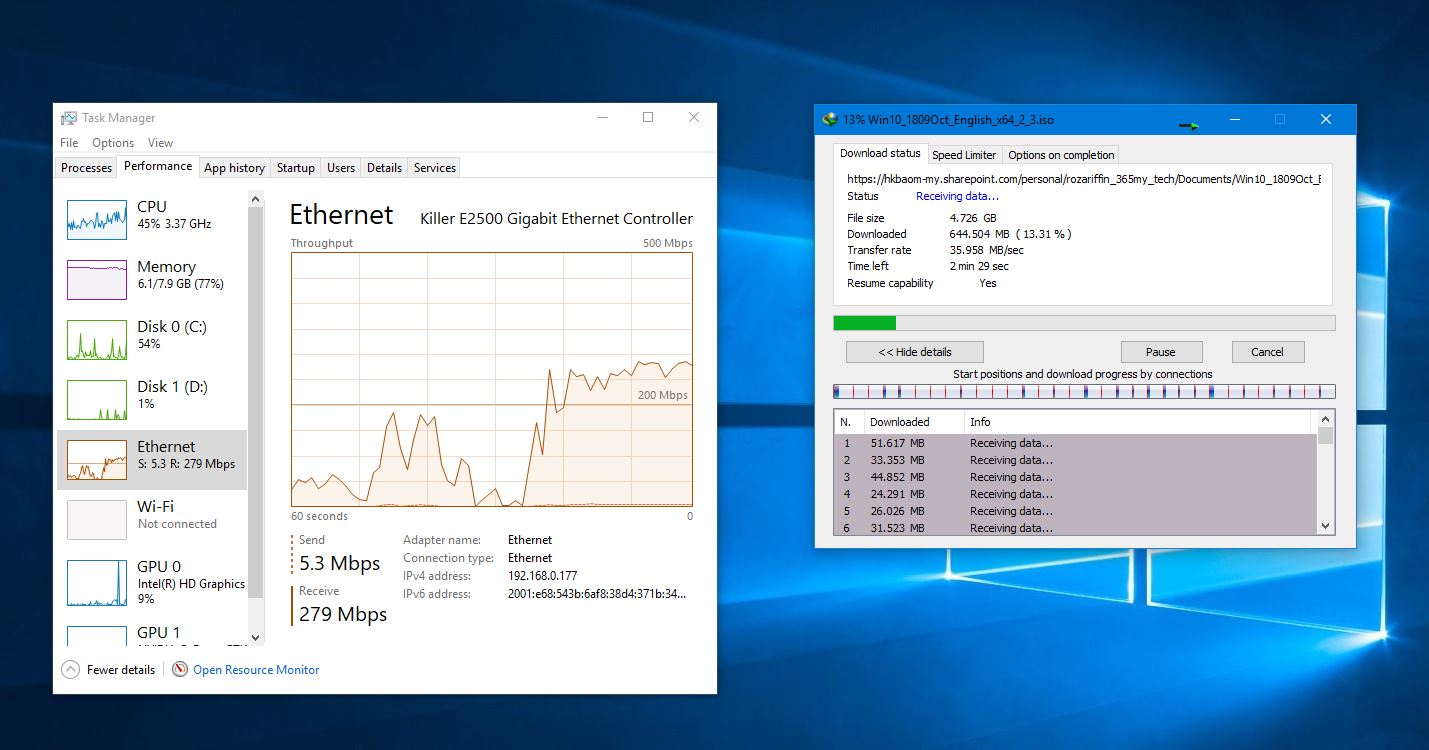The image size is (1429, 750).
Task: Click the up arrow of the connections list scrollbar
Action: (1326, 419)
